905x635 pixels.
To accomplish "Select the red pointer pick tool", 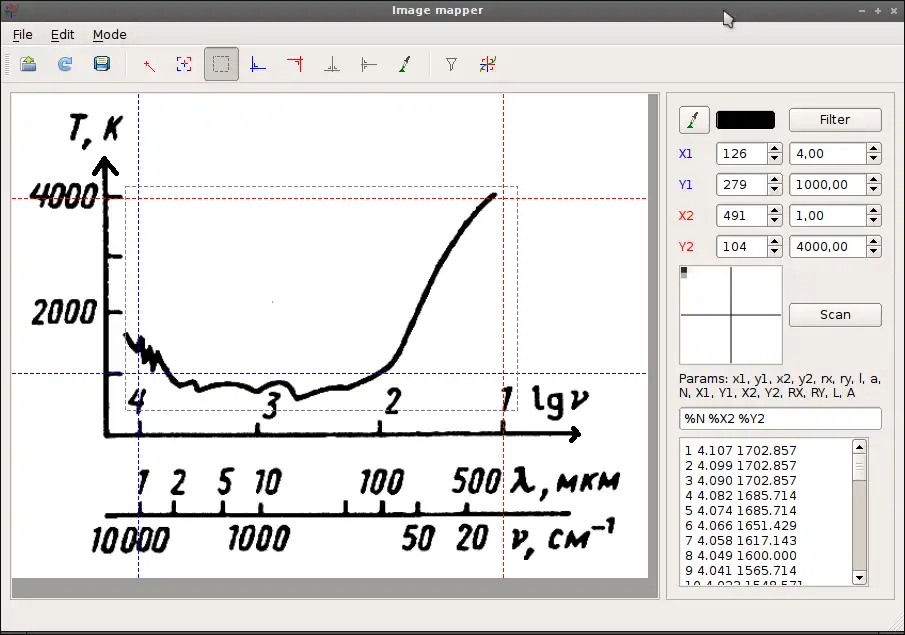I will click(149, 65).
